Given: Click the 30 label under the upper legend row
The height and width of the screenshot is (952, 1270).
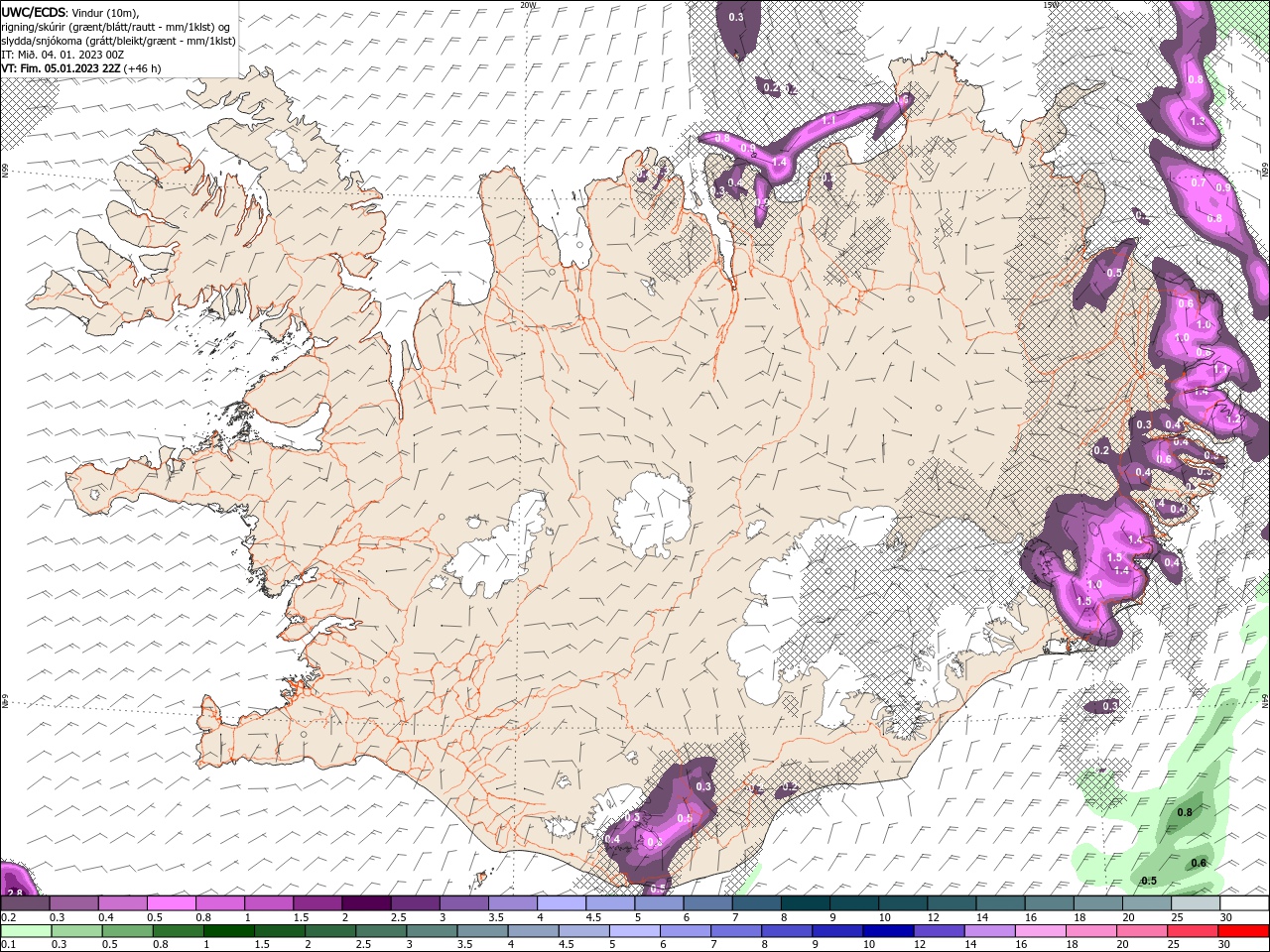Looking at the screenshot, I should click(x=1225, y=917).
